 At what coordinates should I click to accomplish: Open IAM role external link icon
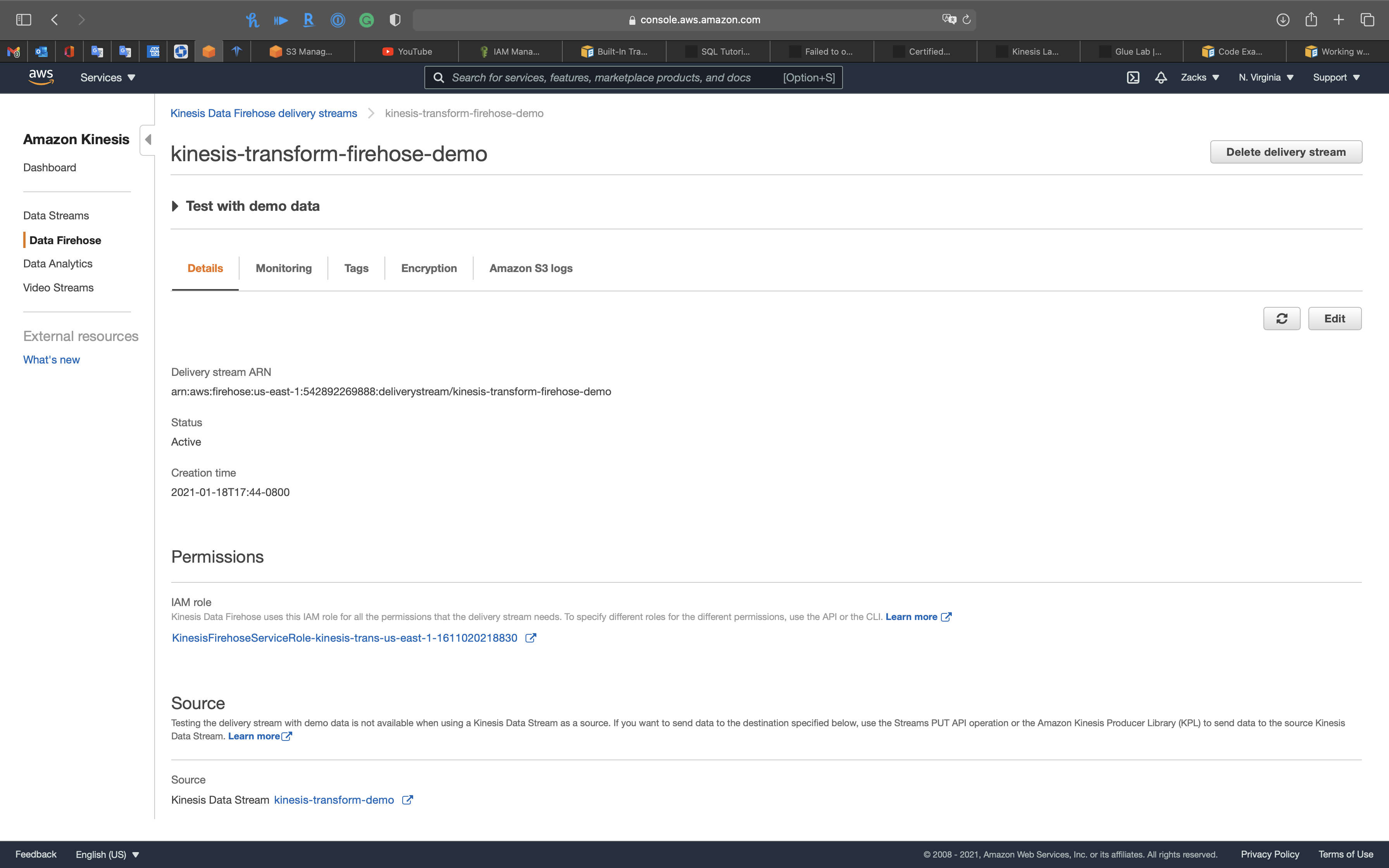(531, 638)
